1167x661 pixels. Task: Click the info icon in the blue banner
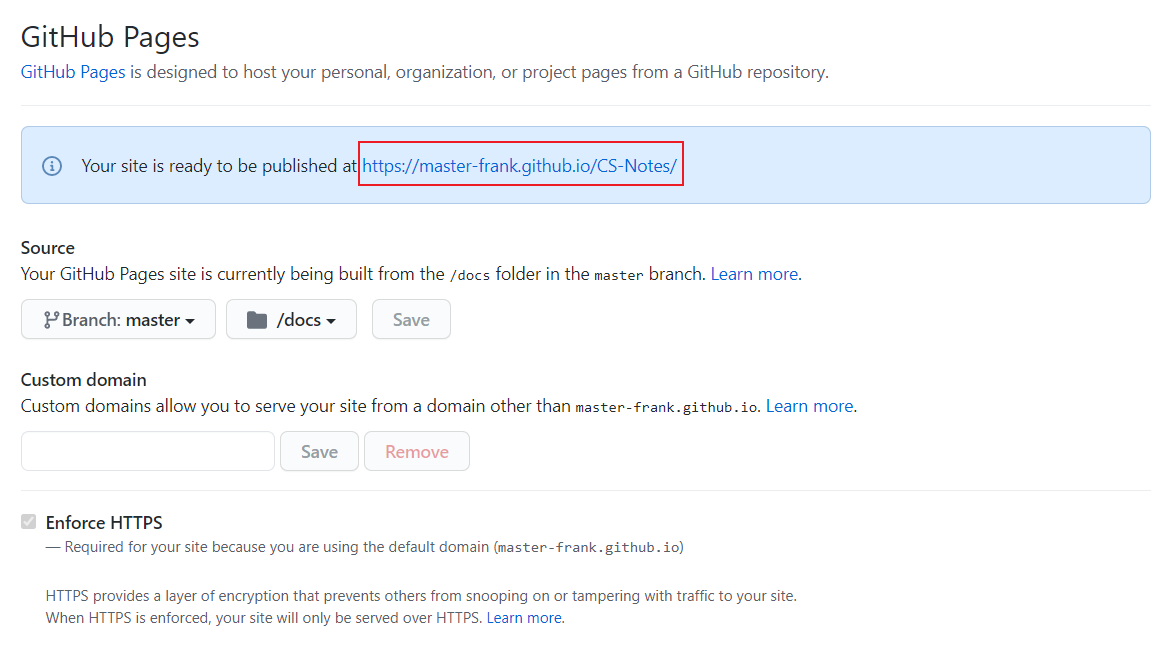[52, 166]
